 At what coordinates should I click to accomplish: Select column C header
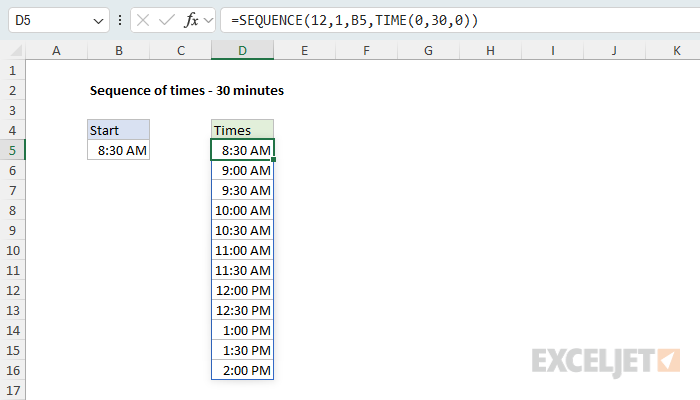point(181,50)
